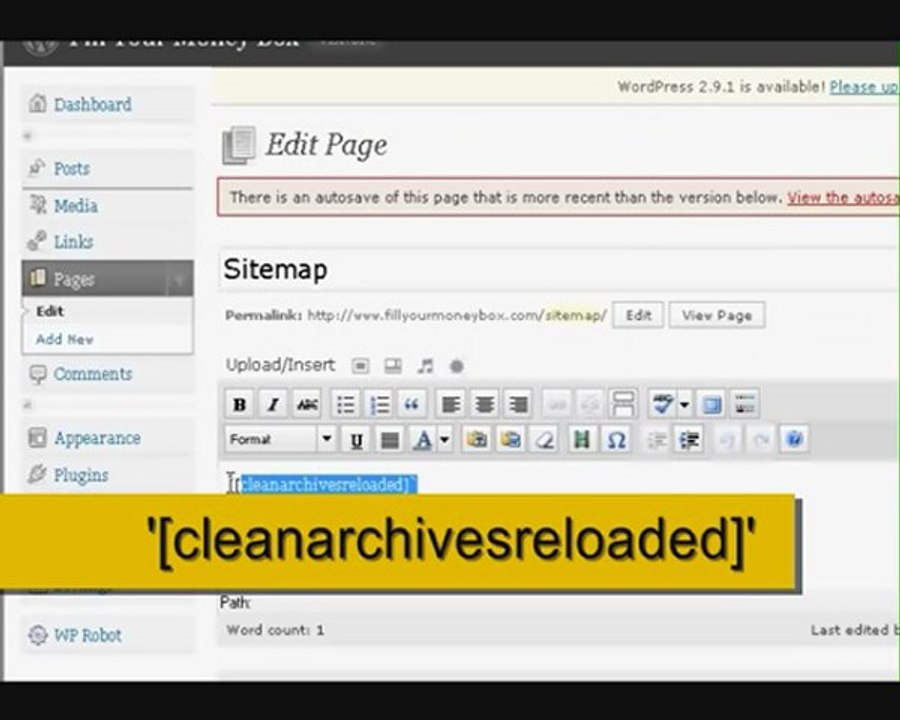900x720 pixels.
Task: Open View the autosave link
Action: coord(843,198)
